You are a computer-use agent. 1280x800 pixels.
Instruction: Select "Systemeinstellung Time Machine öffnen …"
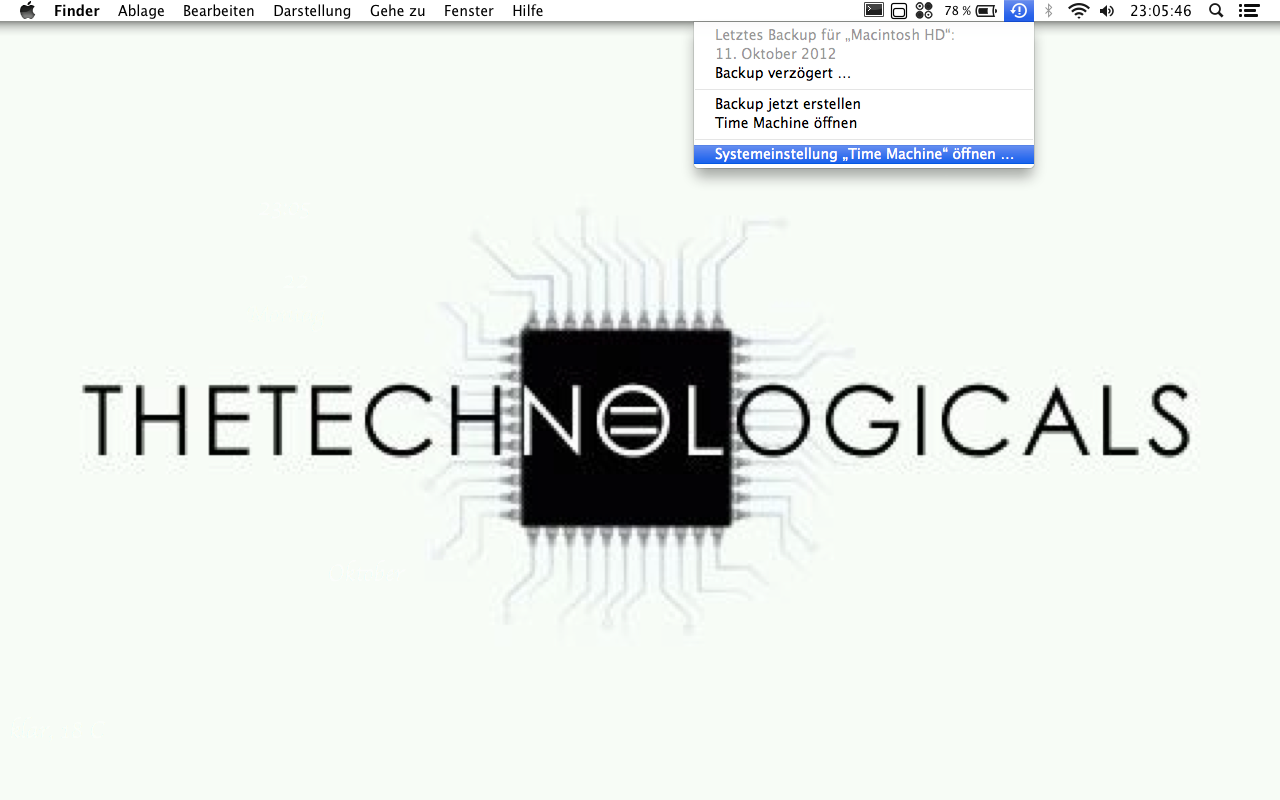click(x=863, y=155)
